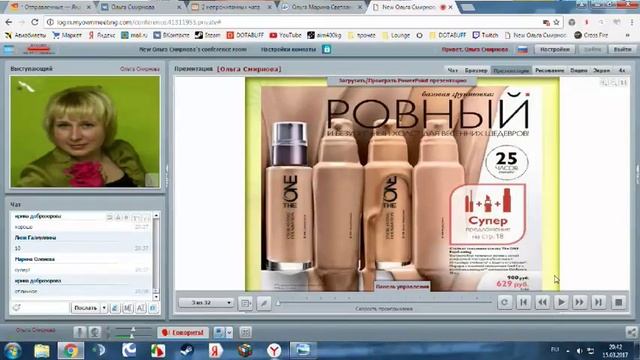Click the Панель управления label under slide

[402, 287]
